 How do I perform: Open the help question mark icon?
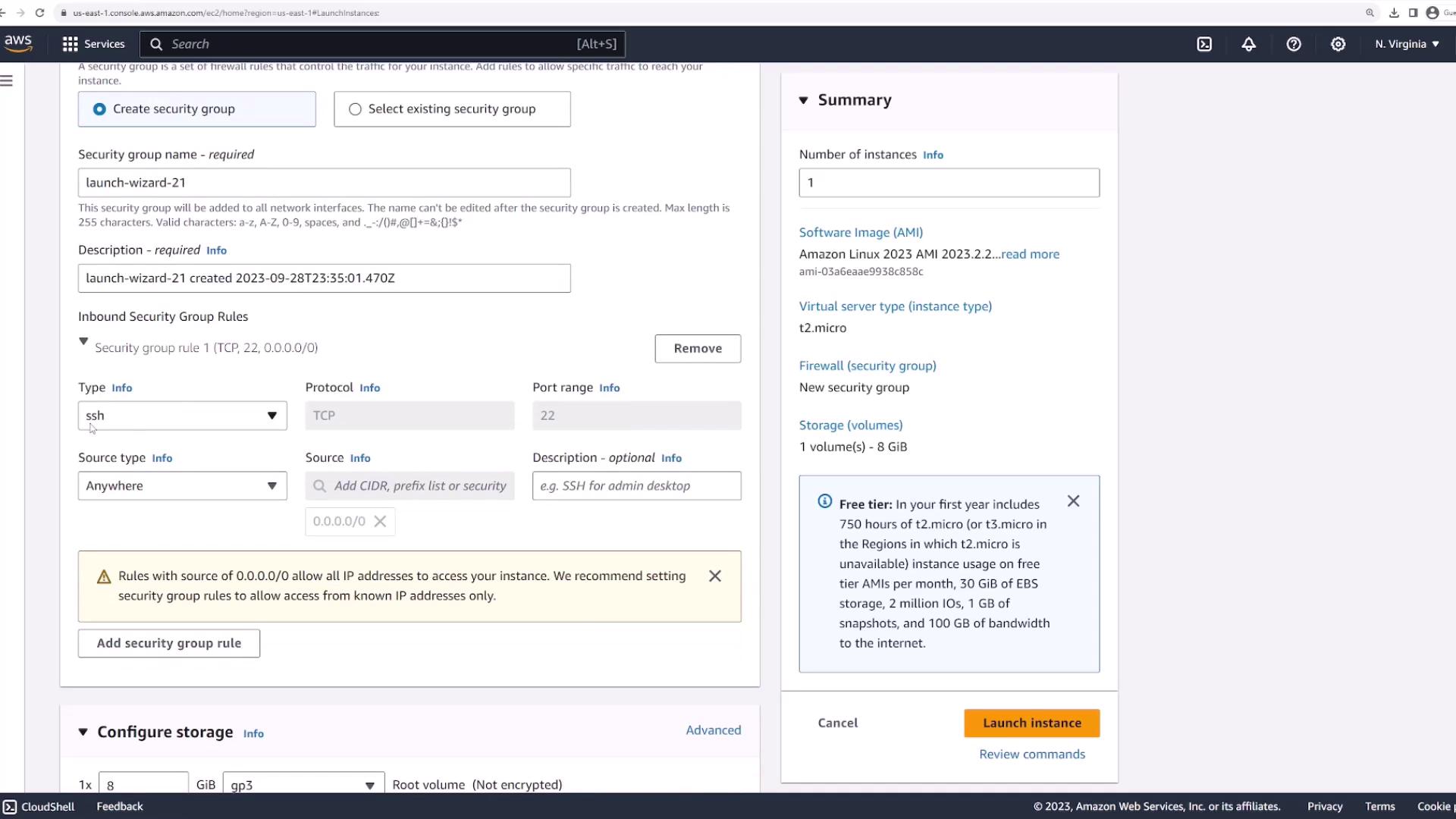tap(1294, 44)
